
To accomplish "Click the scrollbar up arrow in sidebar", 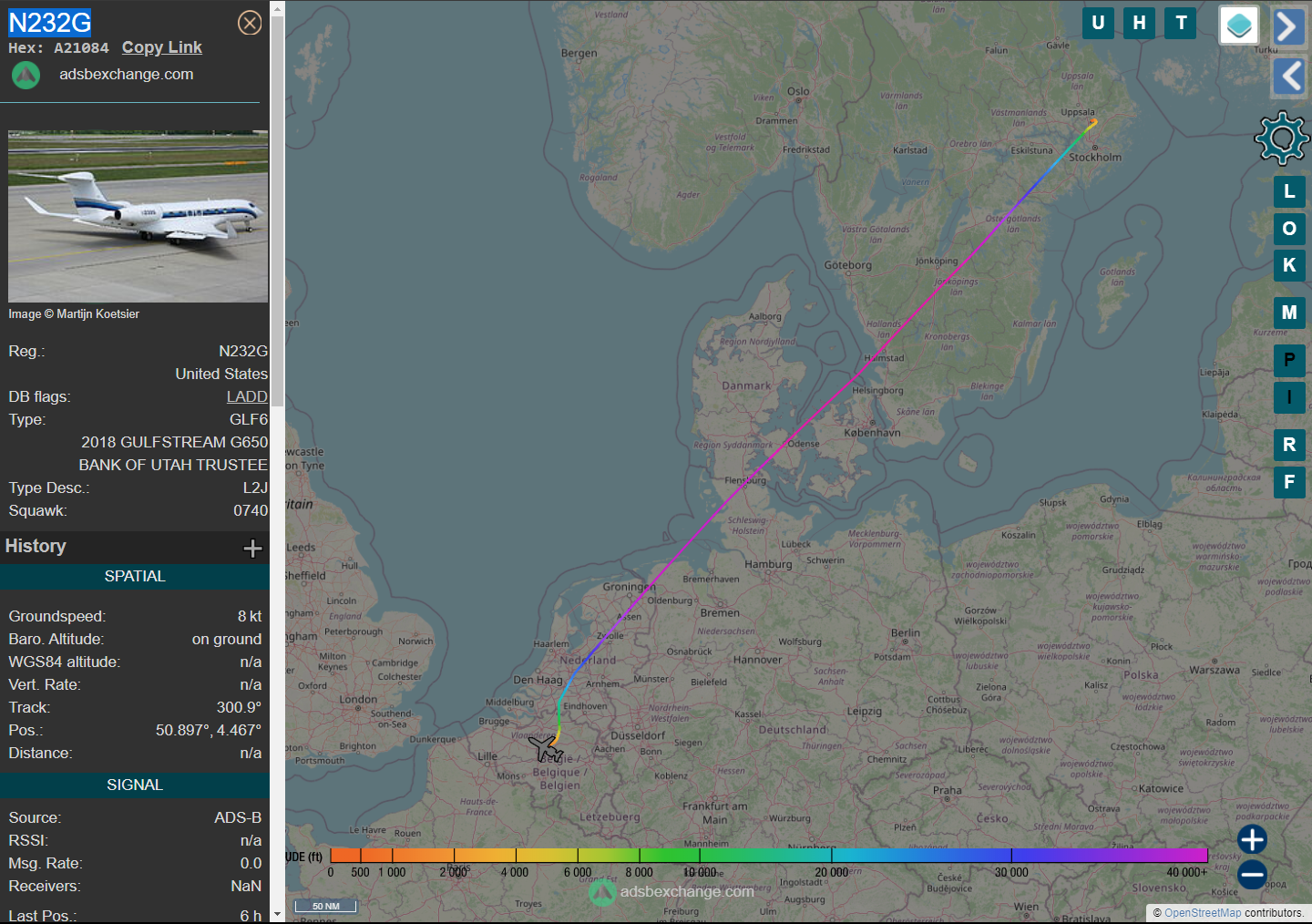I will point(277,7).
